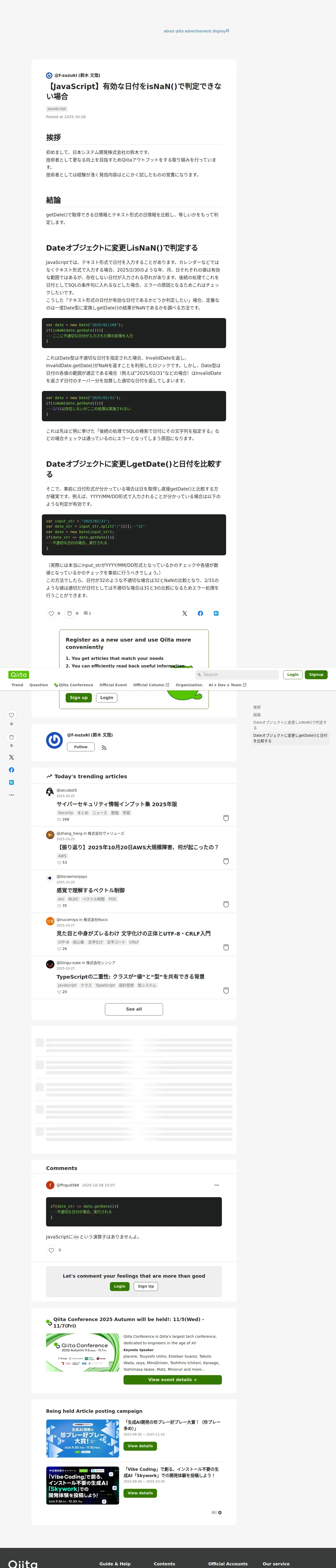The height and width of the screenshot is (1568, 336).
Task: Click View event details for Qiita Conference
Action: pos(172,1380)
